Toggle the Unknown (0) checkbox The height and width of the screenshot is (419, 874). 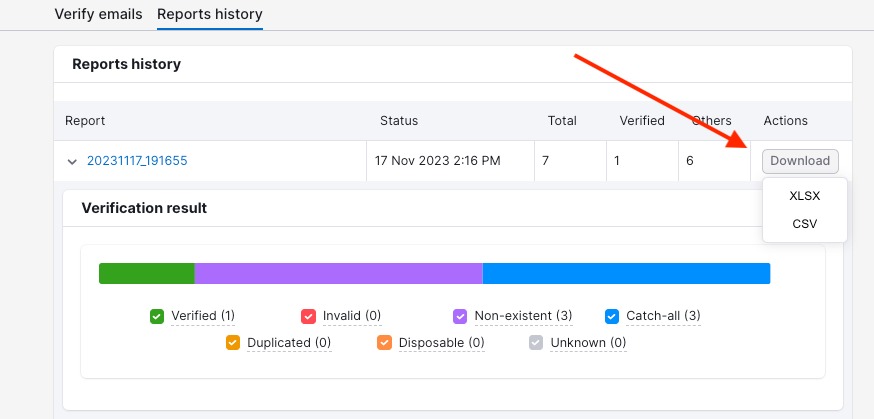click(536, 343)
